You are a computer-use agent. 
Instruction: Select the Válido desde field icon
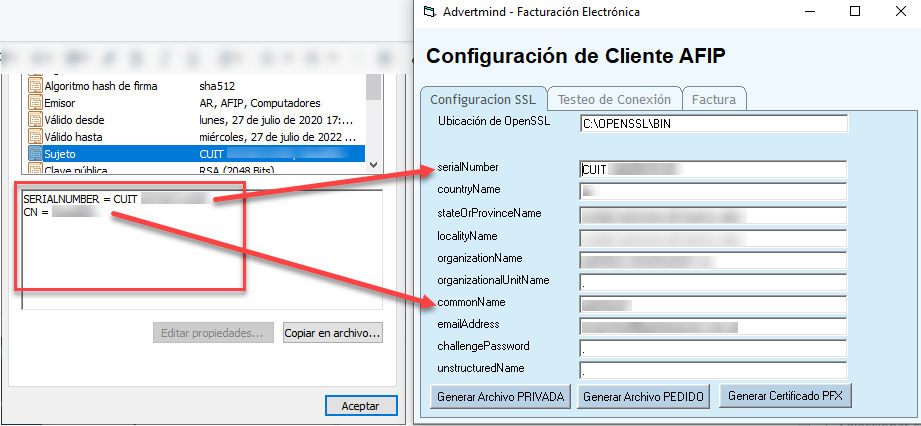click(x=35, y=120)
